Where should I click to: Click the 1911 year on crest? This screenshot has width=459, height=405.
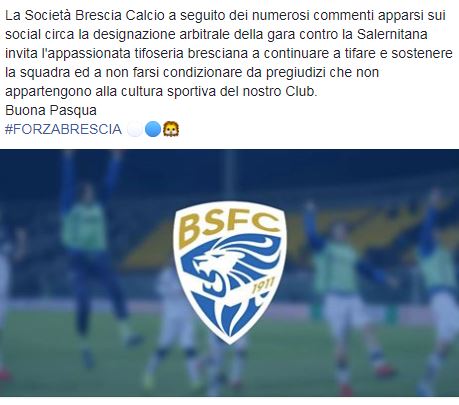pos(263,286)
